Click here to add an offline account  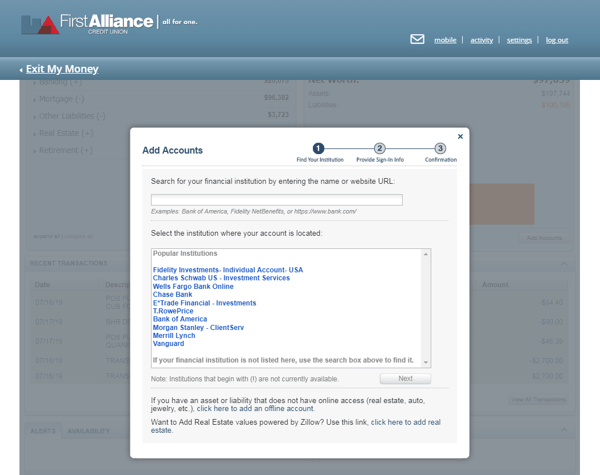[x=255, y=408]
